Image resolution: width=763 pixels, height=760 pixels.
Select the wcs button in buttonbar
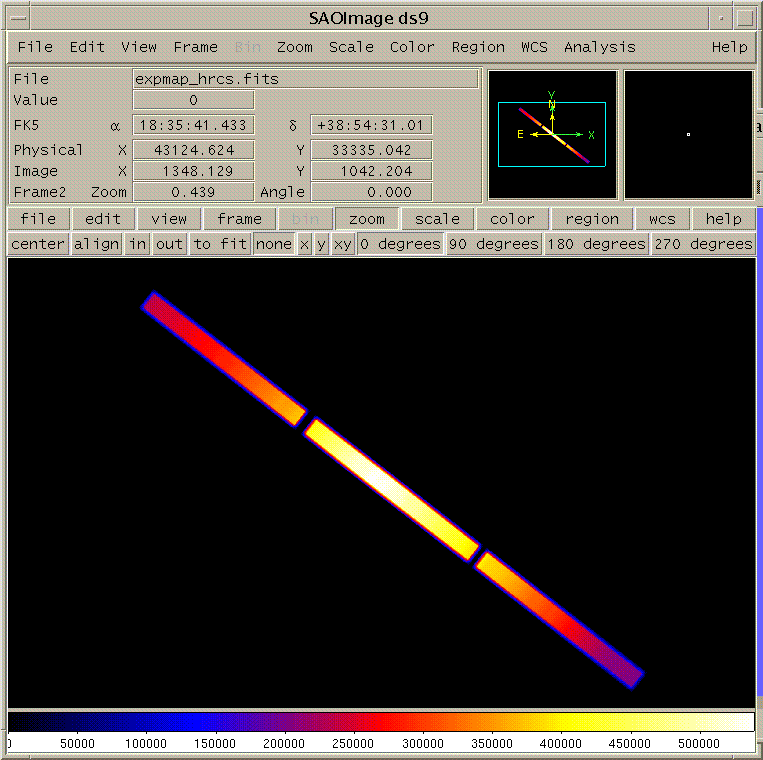662,219
